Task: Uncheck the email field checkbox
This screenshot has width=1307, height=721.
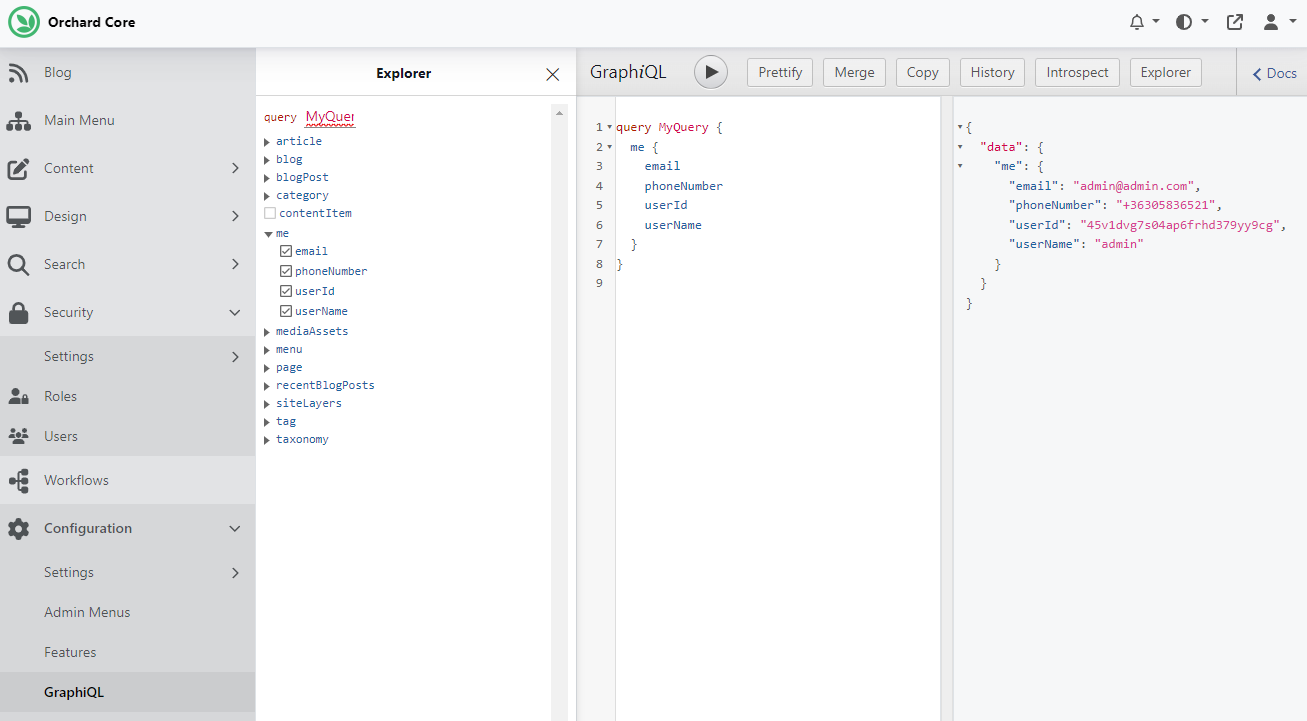Action: click(x=286, y=251)
